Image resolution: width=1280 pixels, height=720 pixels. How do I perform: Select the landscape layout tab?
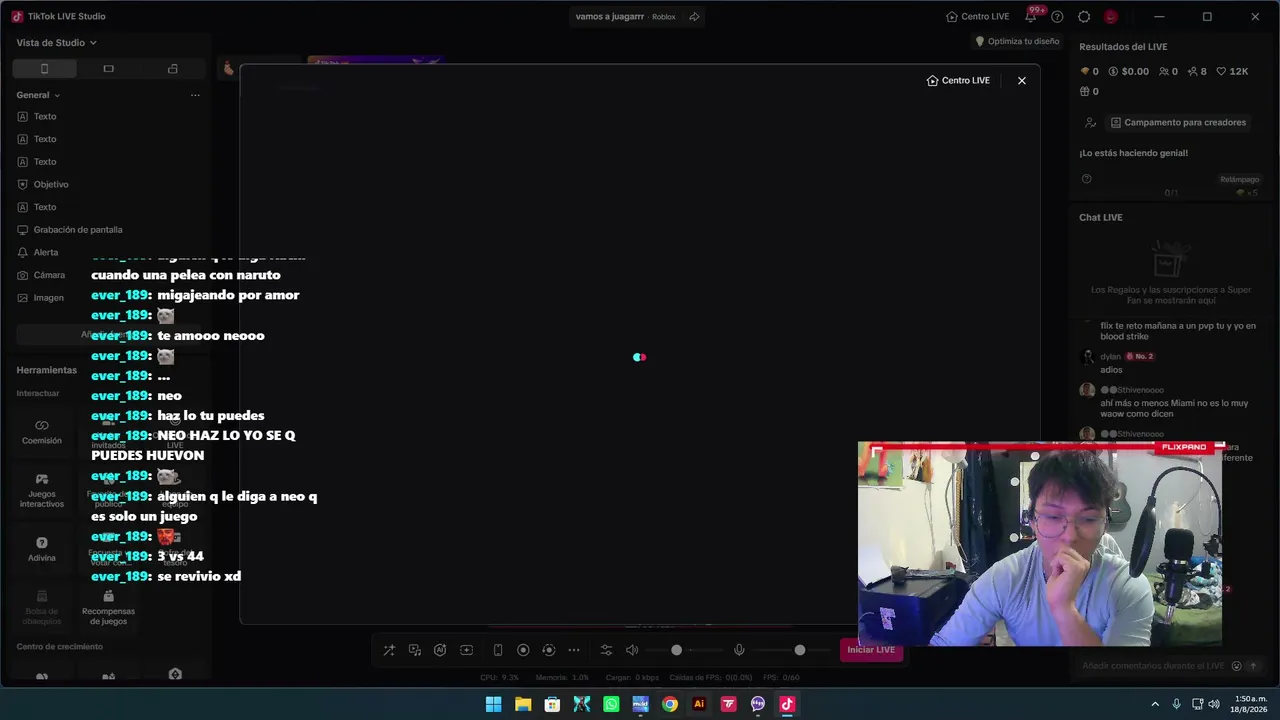[x=108, y=69]
